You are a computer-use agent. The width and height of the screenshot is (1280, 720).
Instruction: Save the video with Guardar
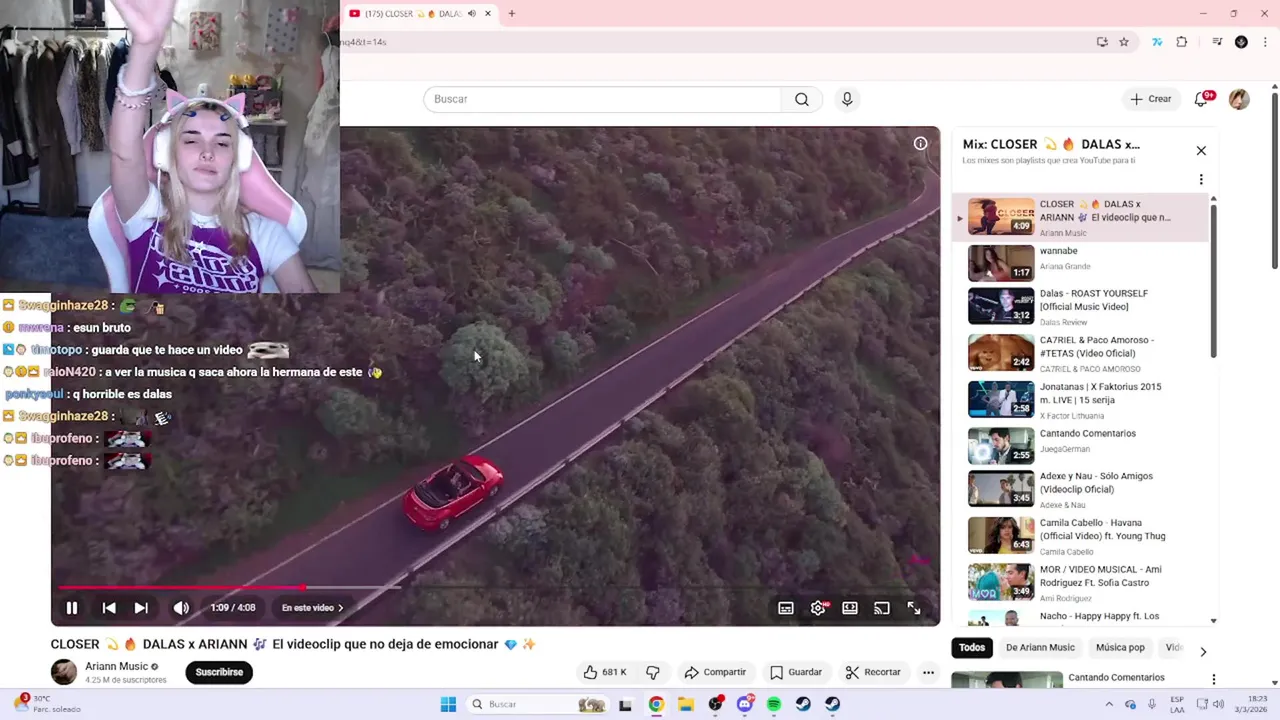point(796,672)
